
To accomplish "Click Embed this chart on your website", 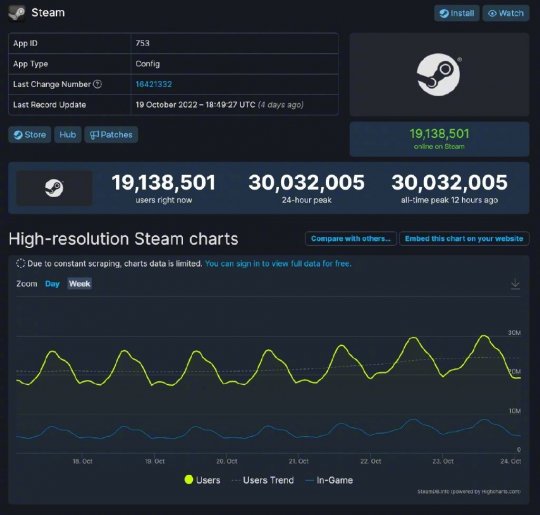I will [464, 239].
